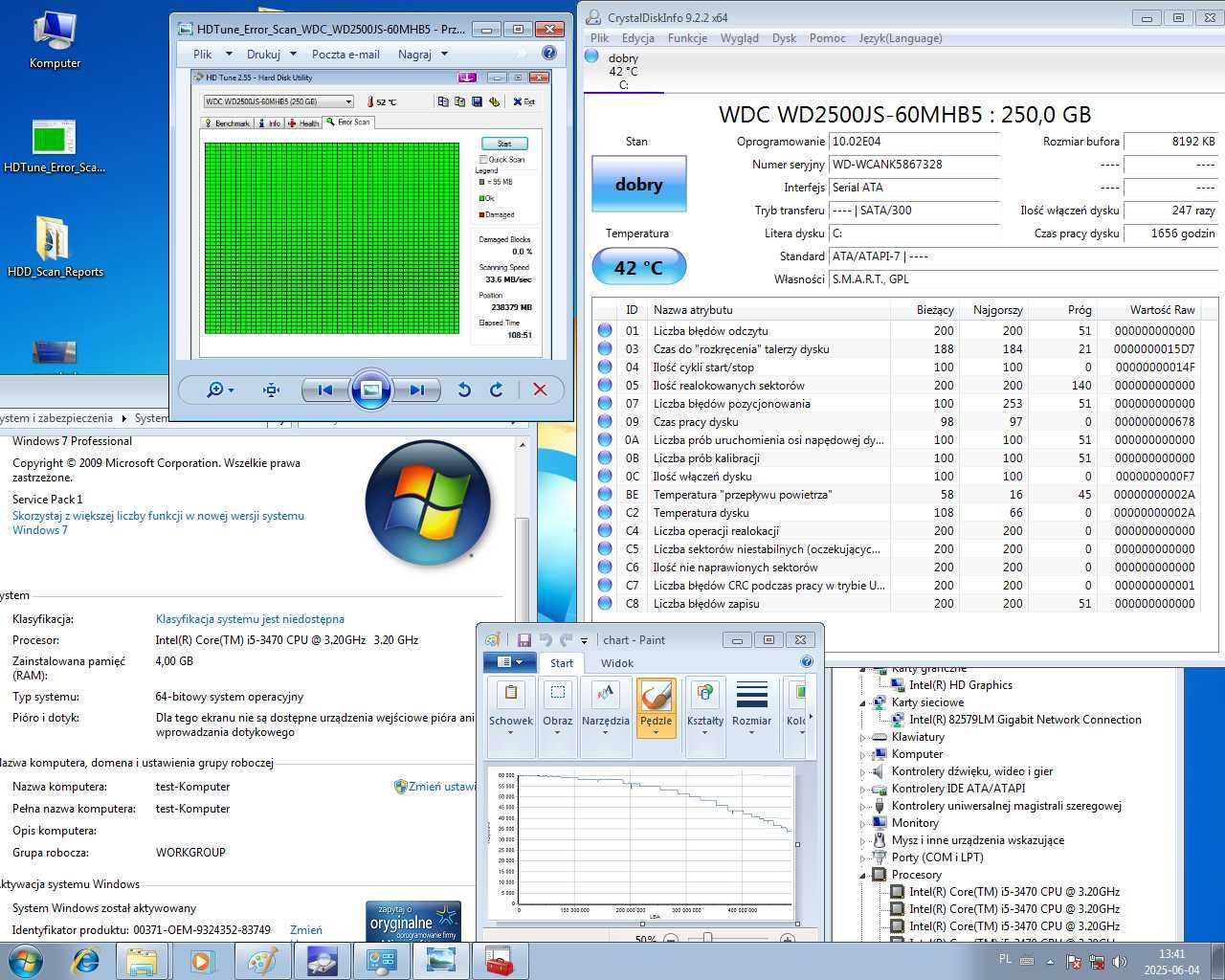Zoom out with minus button in Paint
The image size is (1225, 980).
(671, 941)
